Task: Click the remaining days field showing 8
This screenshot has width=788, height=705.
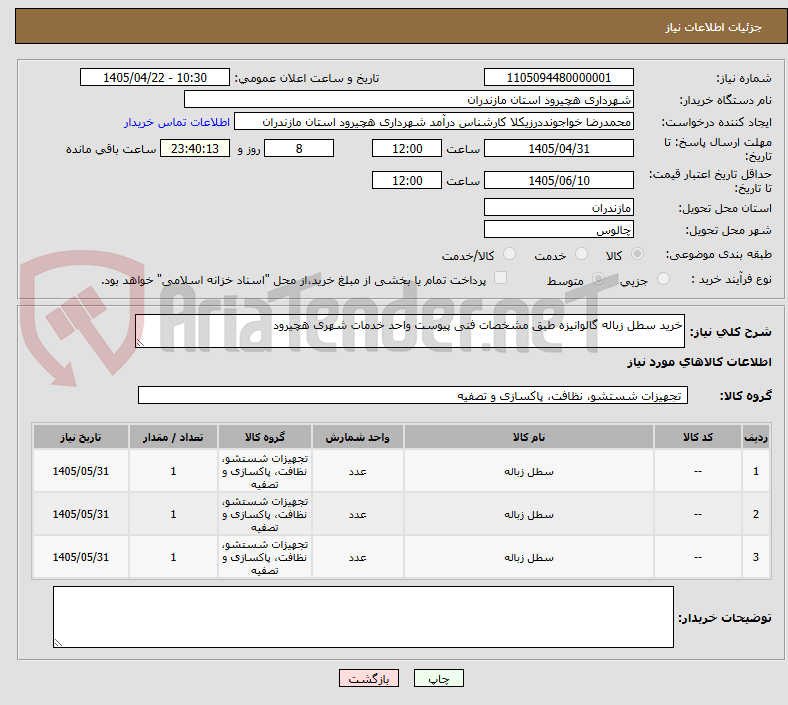Action: coord(299,149)
